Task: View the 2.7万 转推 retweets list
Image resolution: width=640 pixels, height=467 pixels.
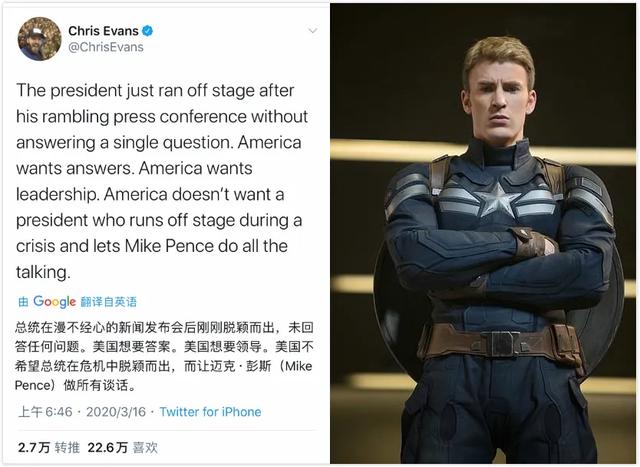Action: pos(49,447)
